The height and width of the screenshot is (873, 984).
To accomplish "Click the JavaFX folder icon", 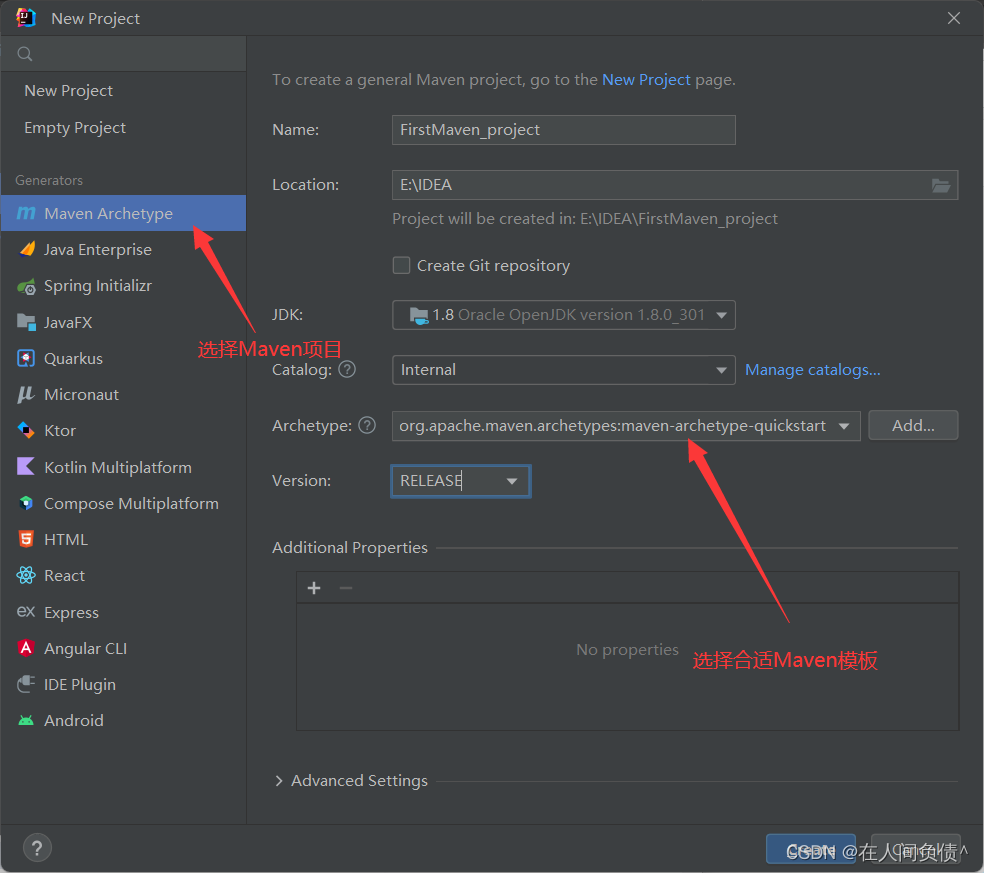I will click(x=26, y=322).
